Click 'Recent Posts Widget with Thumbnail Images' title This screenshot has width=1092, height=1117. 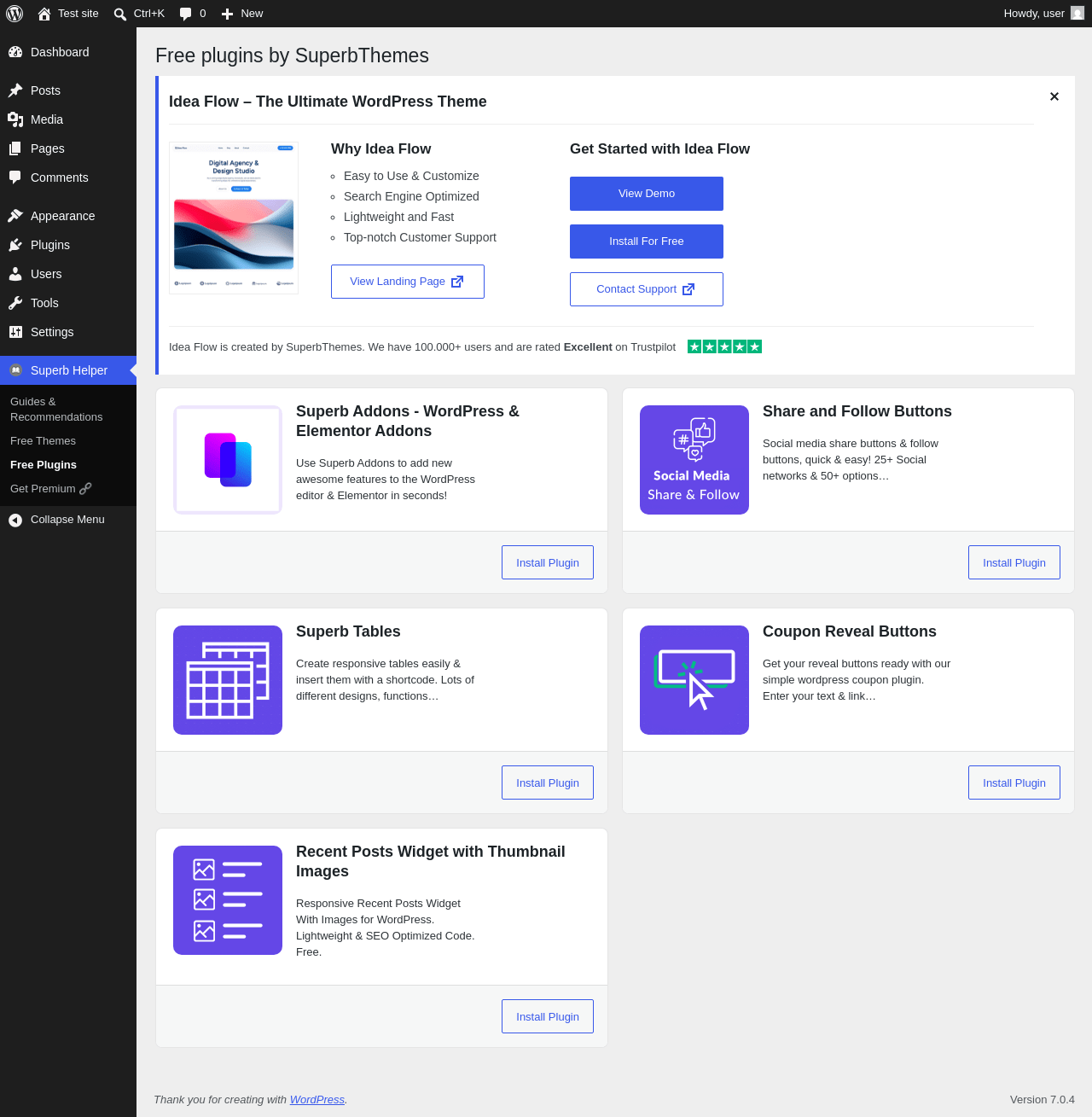(431, 861)
